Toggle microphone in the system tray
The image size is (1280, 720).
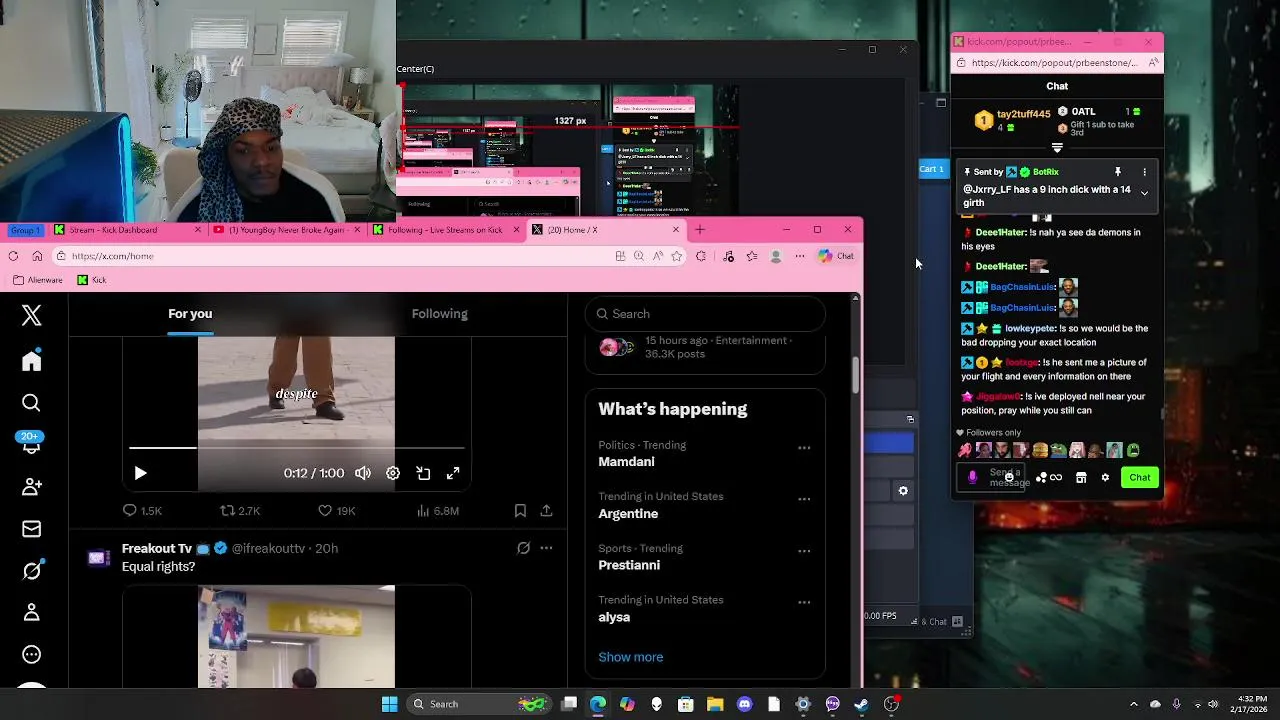click(x=1177, y=704)
